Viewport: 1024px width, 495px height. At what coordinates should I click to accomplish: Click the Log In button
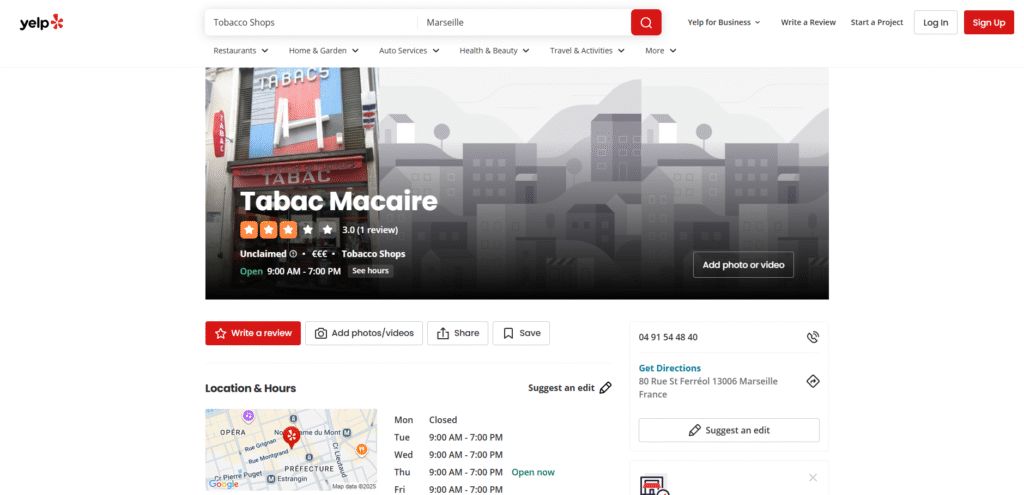point(935,22)
